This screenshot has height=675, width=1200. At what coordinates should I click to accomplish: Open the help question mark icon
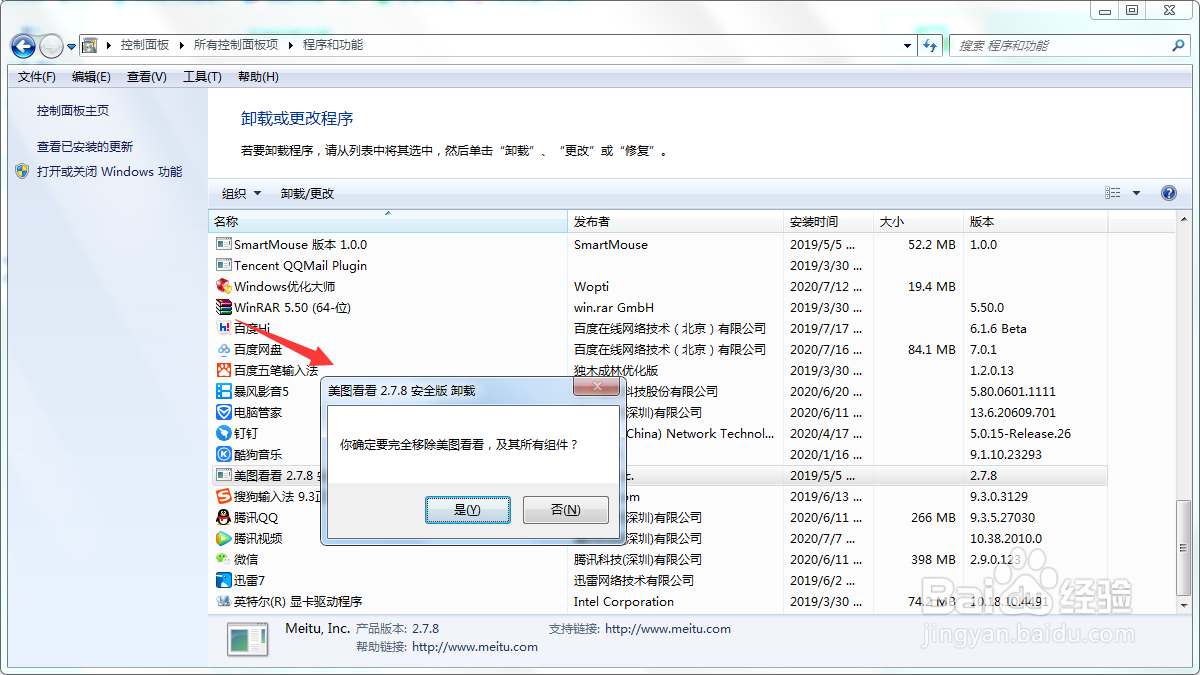click(1168, 193)
